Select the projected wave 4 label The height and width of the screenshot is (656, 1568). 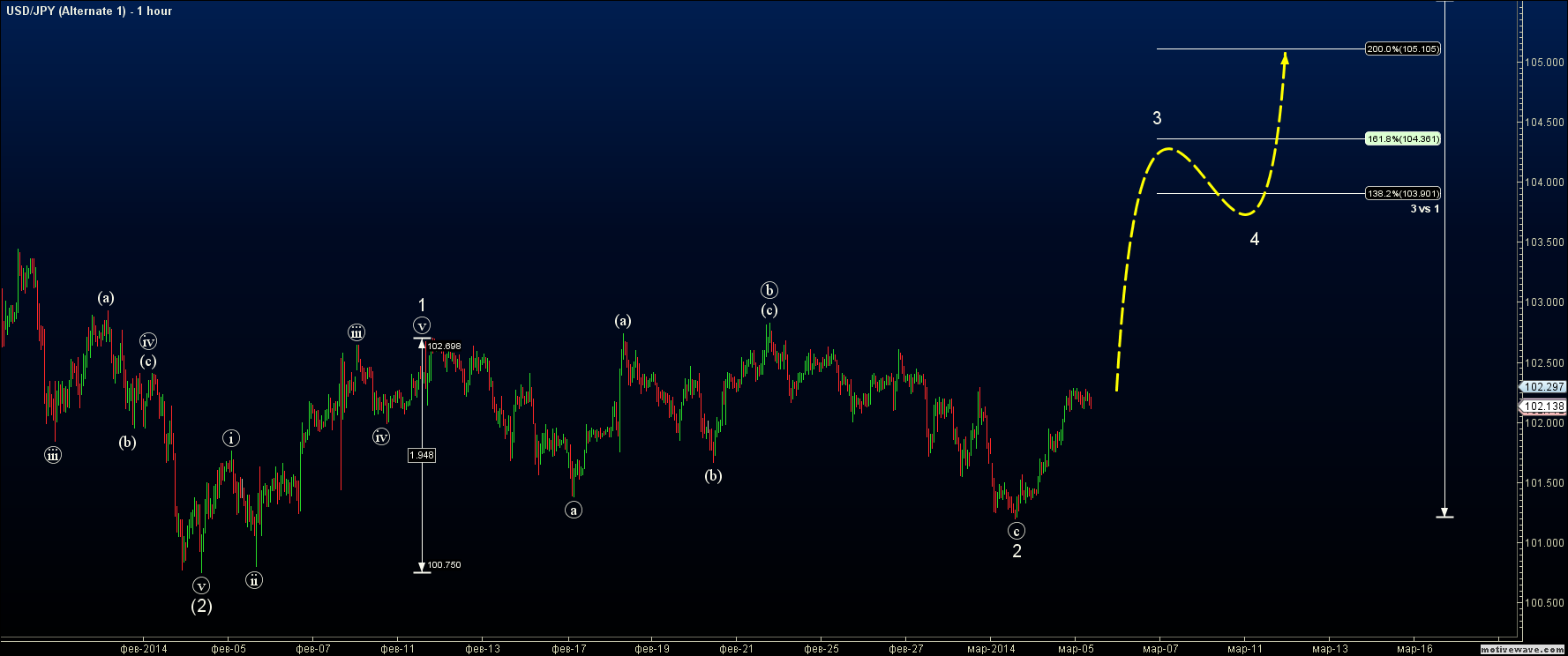point(1255,239)
